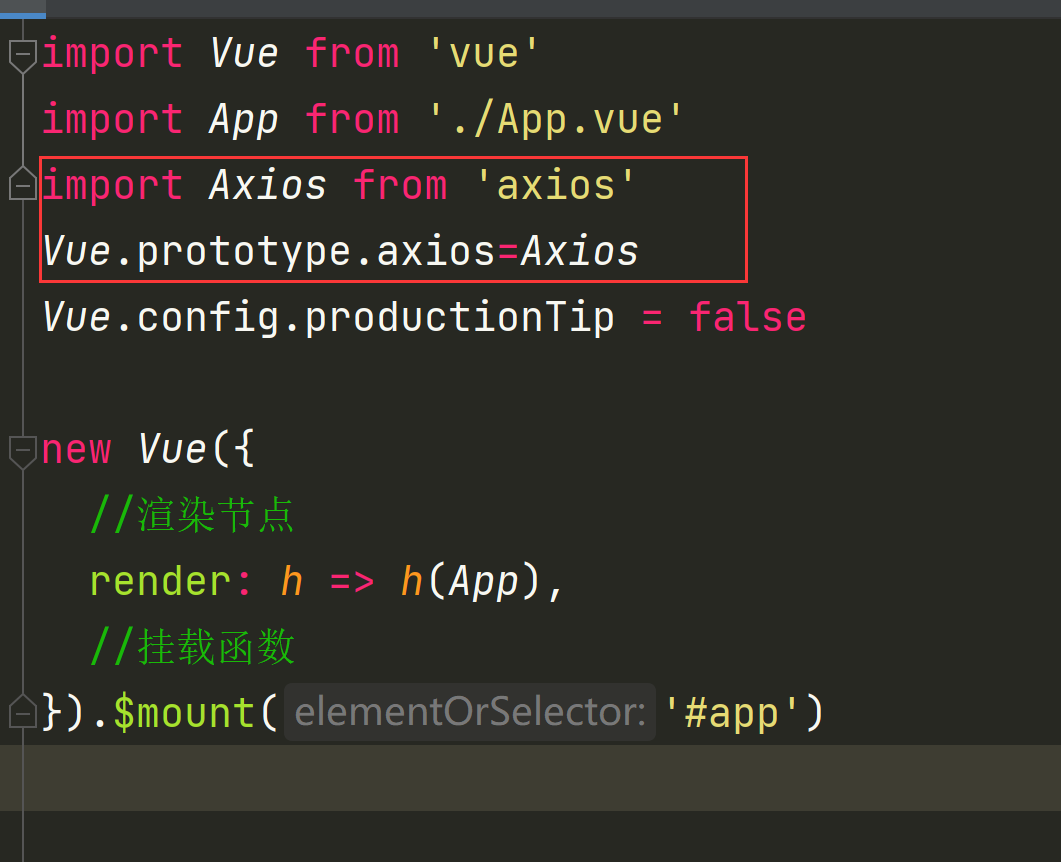Screen dimensions: 1061x862
Task: Collapse the new Vue block fold marker
Action: (22, 450)
